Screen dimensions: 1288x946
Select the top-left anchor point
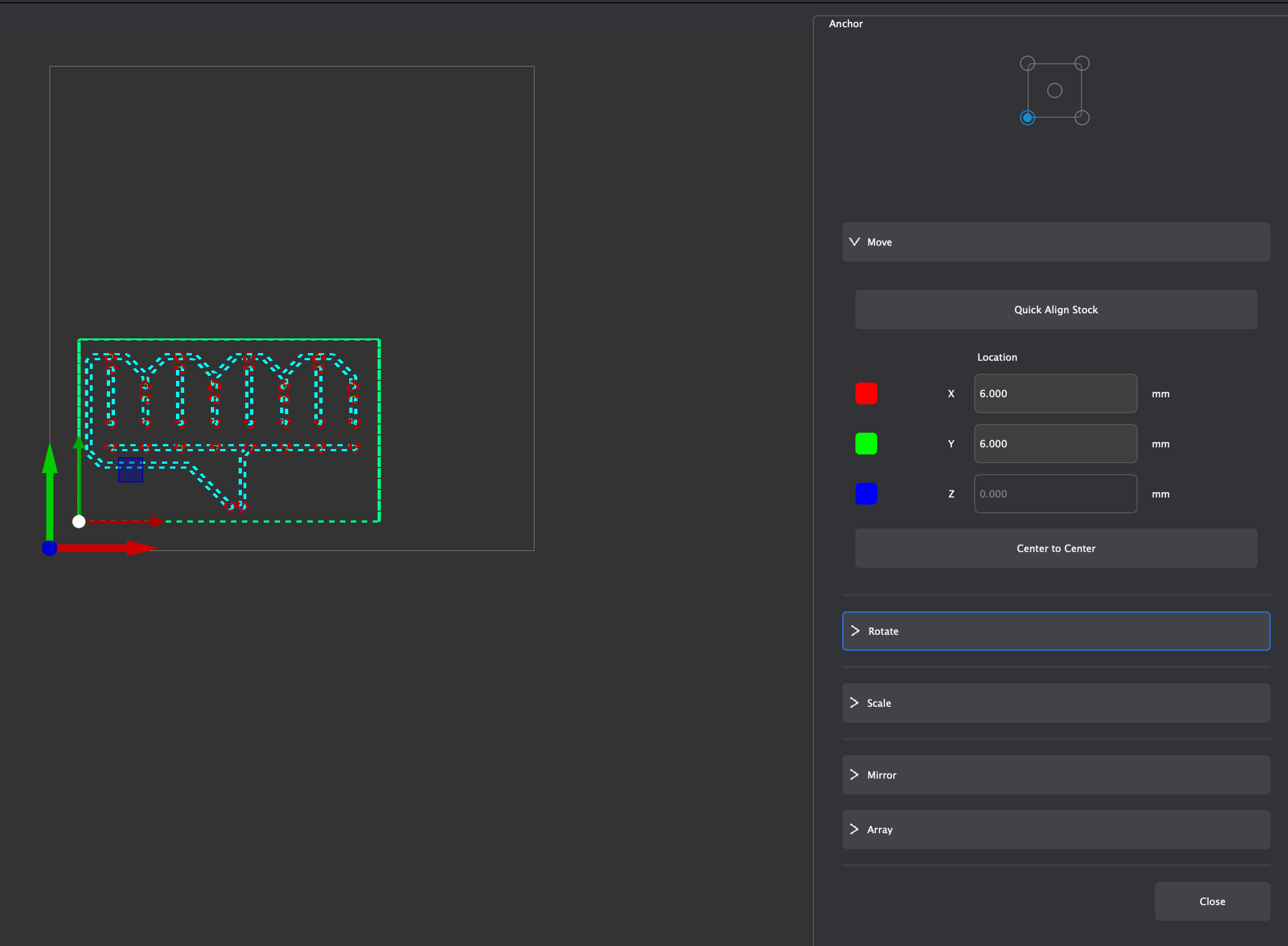1026,63
